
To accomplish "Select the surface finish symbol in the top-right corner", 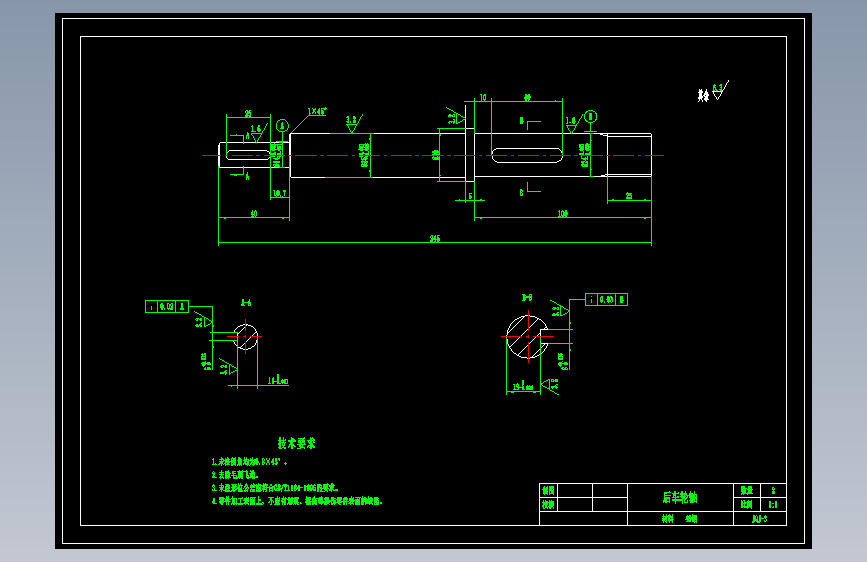I will pyautogui.click(x=719, y=90).
